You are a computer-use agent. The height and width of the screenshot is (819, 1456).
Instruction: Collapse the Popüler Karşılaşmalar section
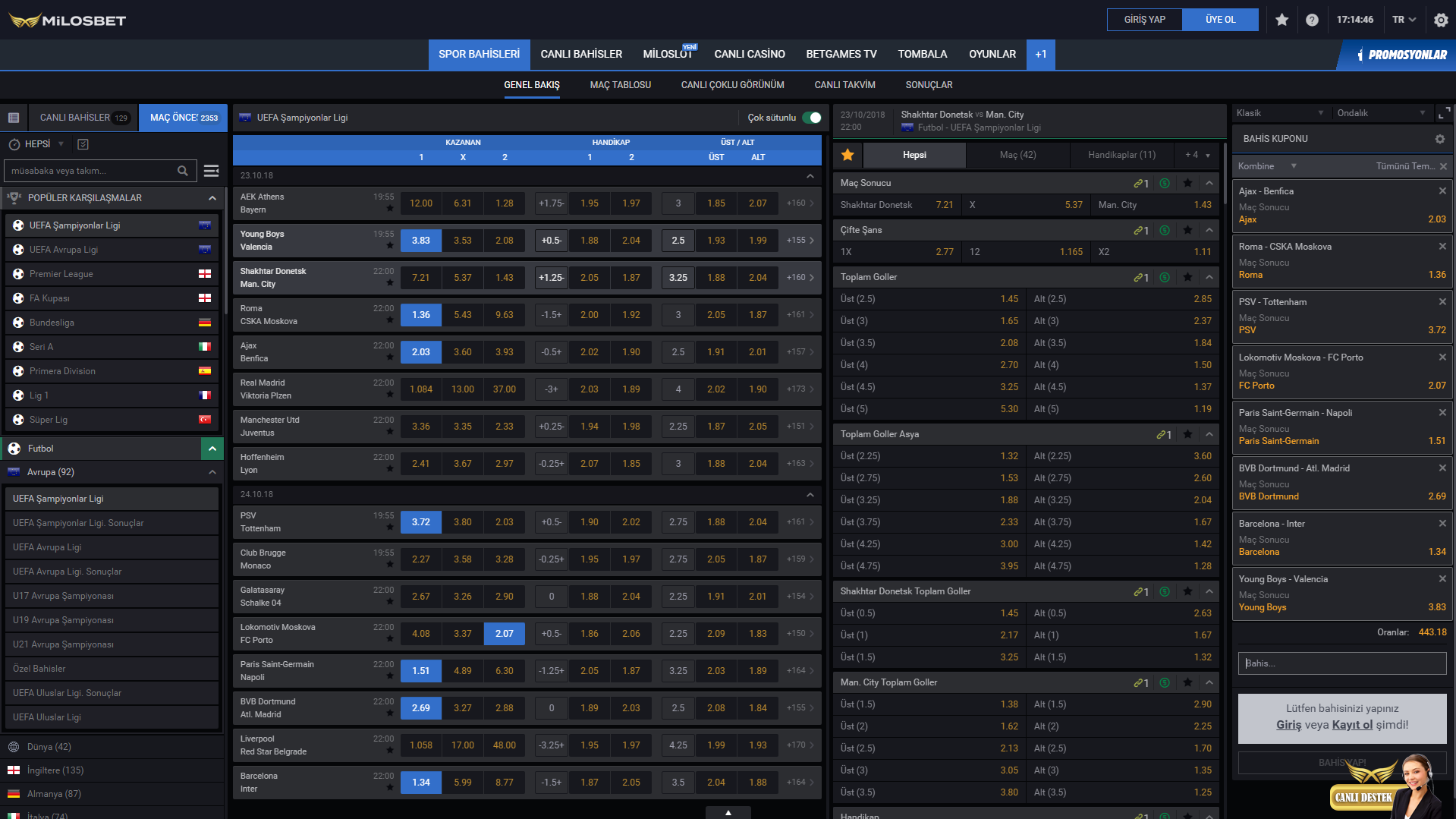[x=212, y=198]
